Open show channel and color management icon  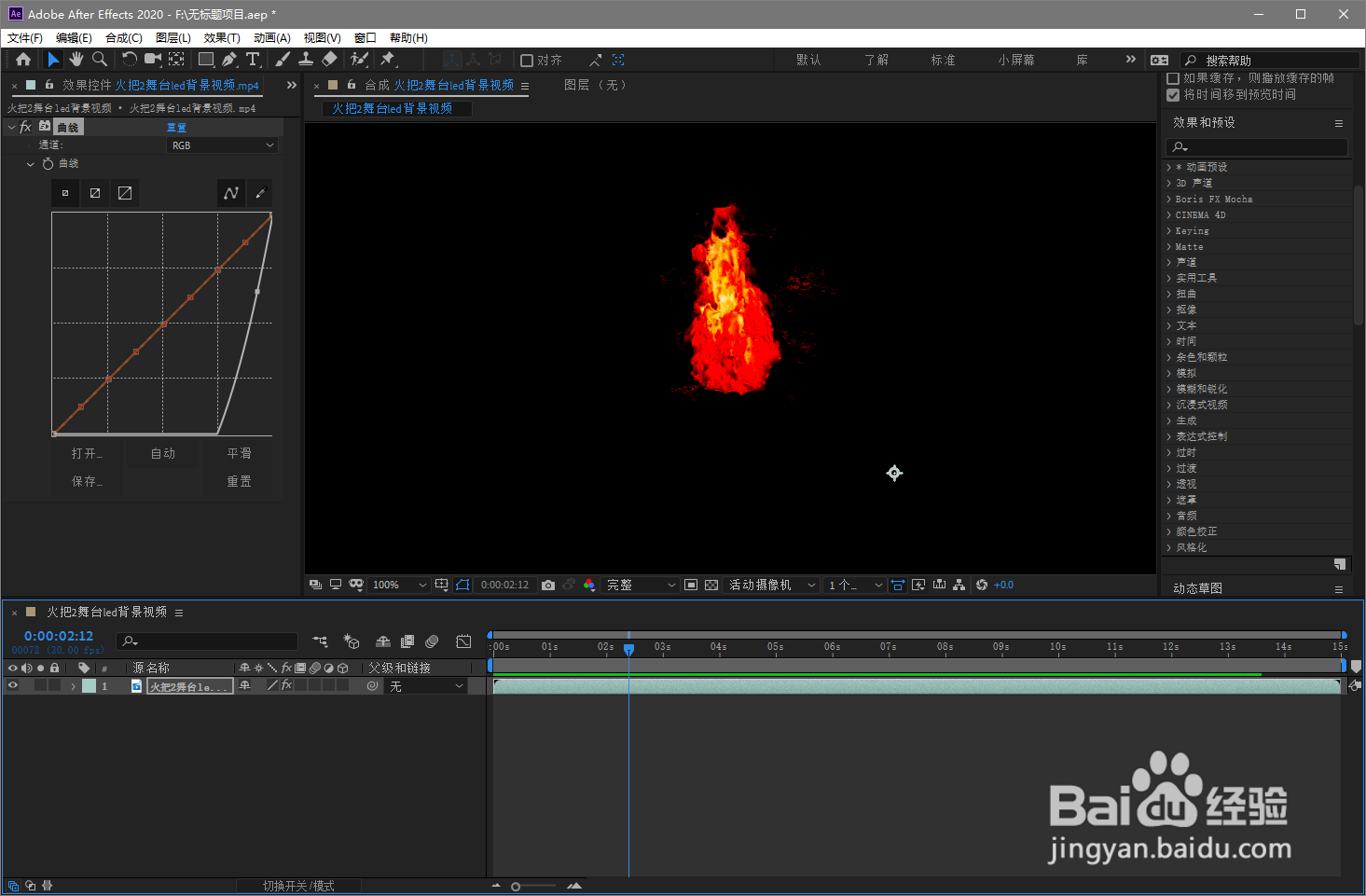tap(588, 585)
